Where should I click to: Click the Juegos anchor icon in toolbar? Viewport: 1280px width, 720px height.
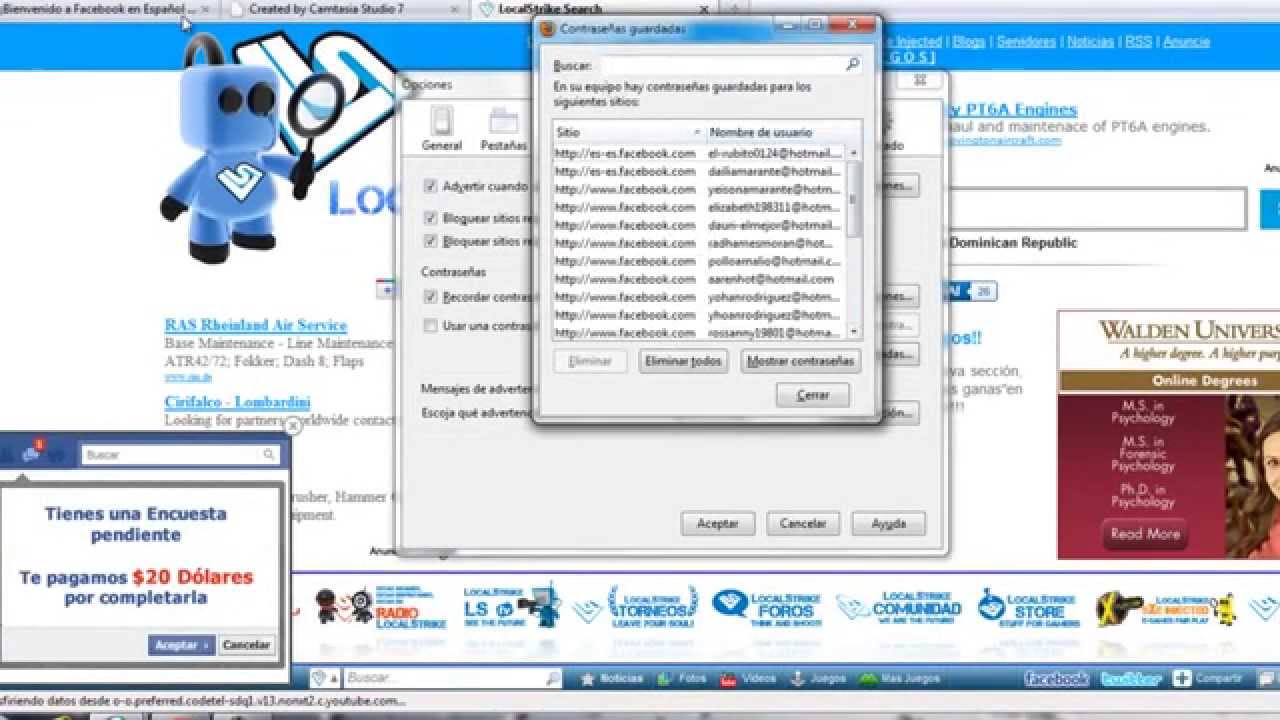click(x=798, y=678)
